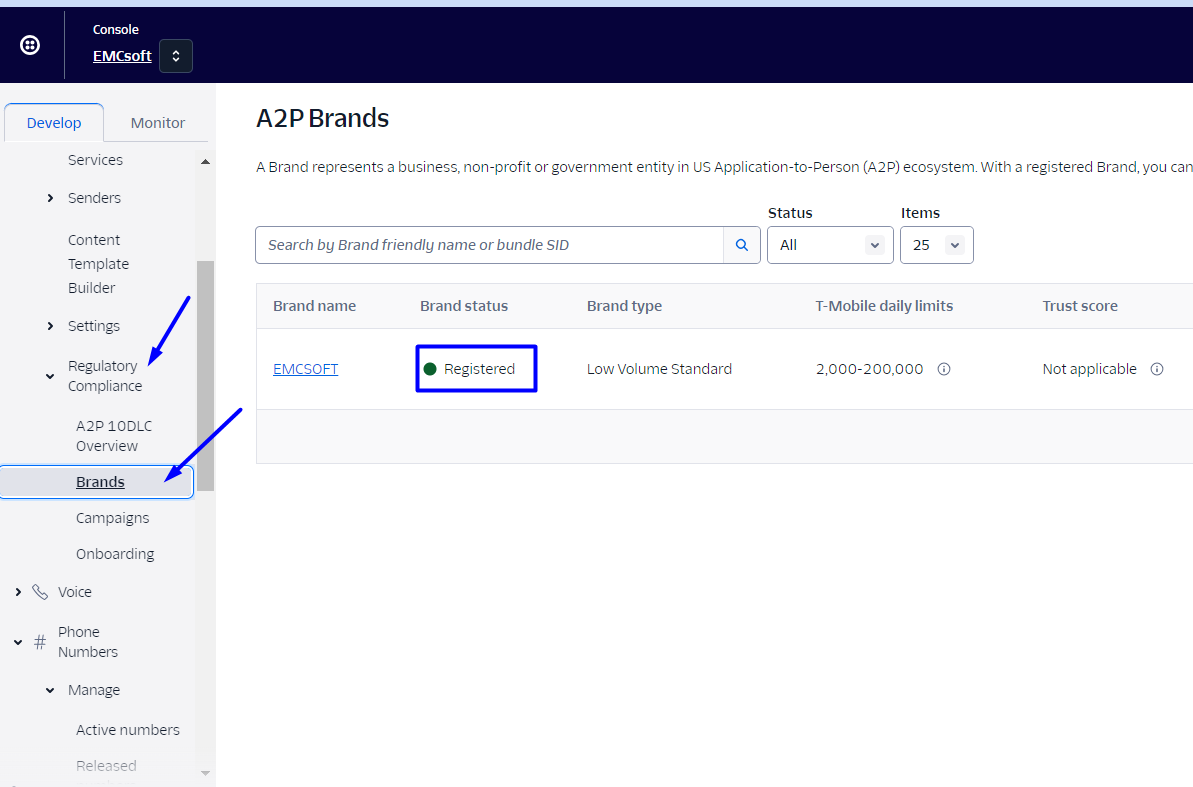Open the account switcher arrows button
1193x787 pixels.
pos(176,56)
